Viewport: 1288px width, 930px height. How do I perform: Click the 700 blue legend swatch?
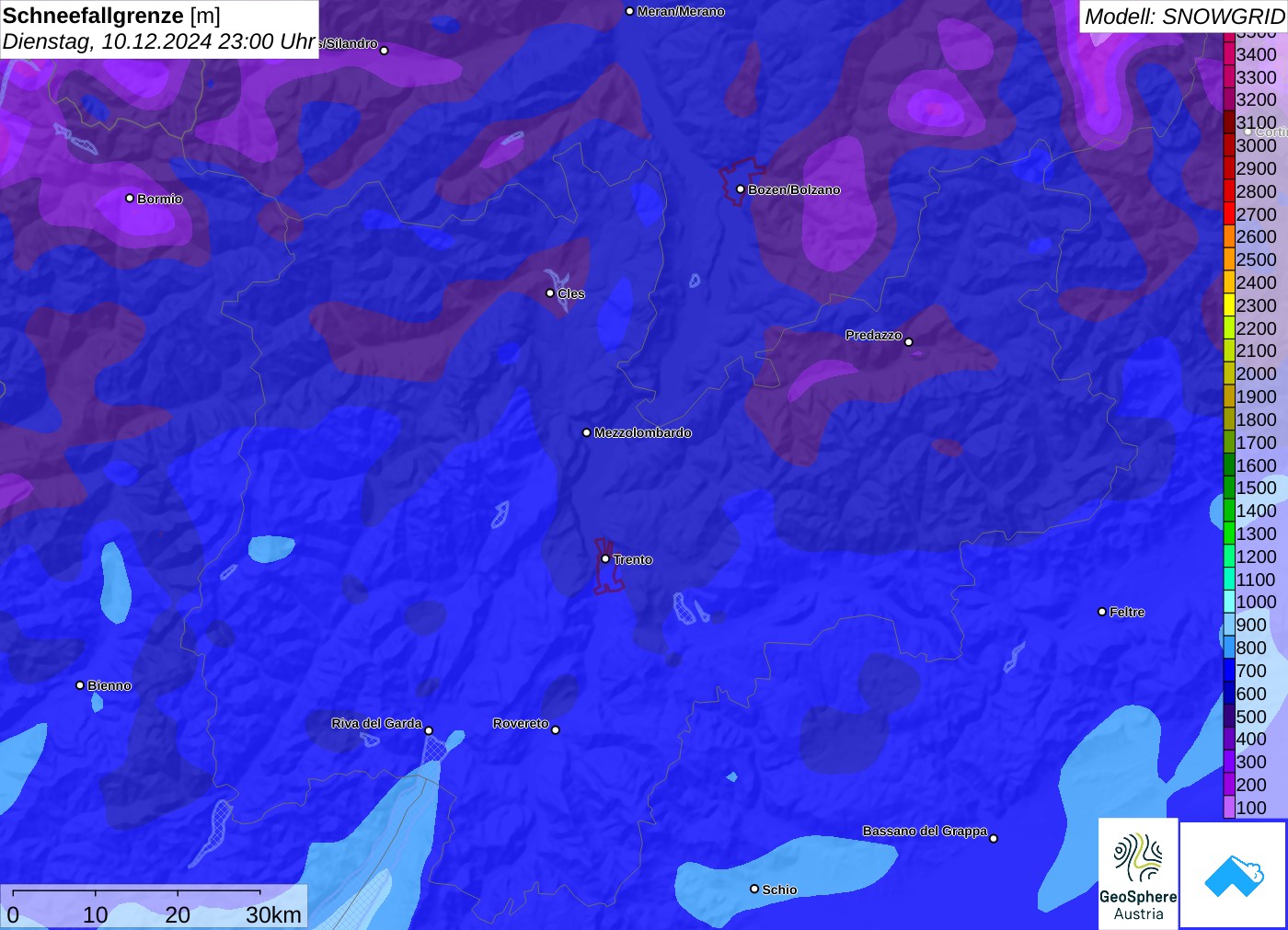tap(1229, 671)
